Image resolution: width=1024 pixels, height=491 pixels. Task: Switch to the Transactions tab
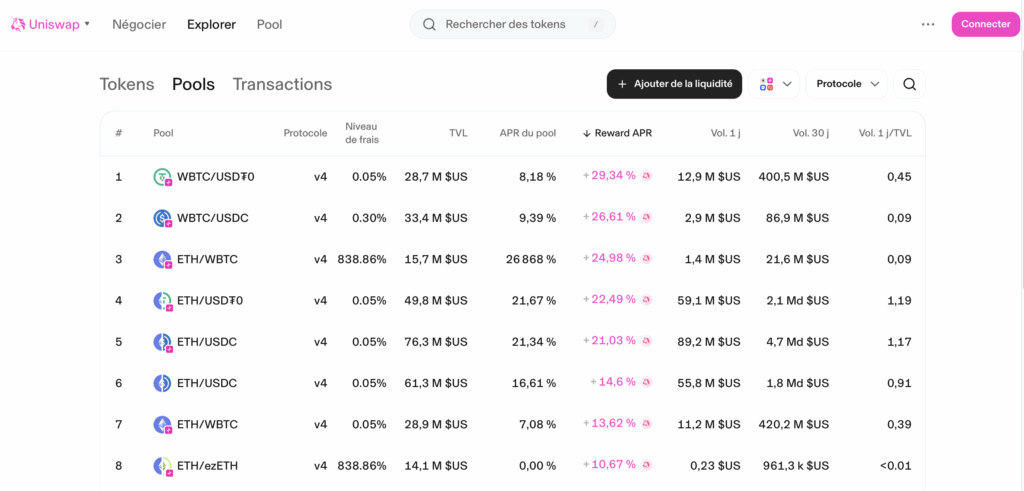coord(282,84)
